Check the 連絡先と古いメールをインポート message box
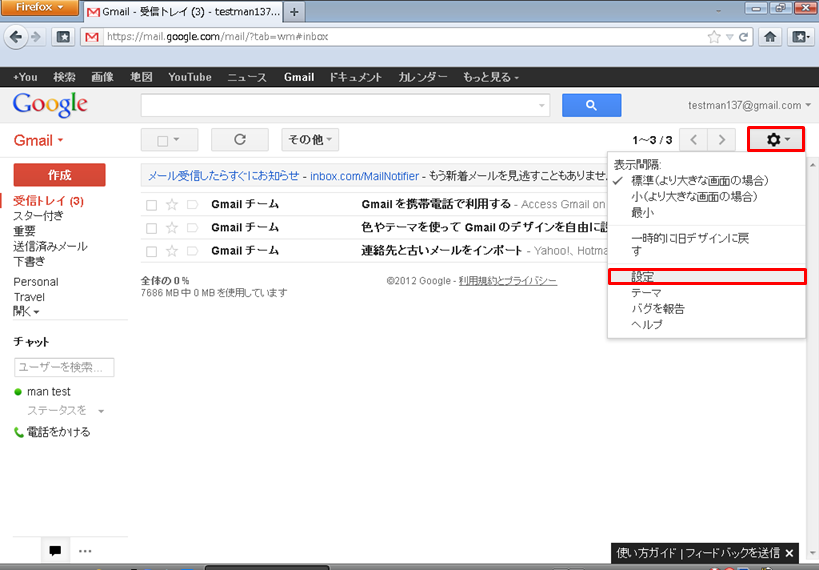Image resolution: width=819 pixels, height=570 pixels. [x=151, y=251]
